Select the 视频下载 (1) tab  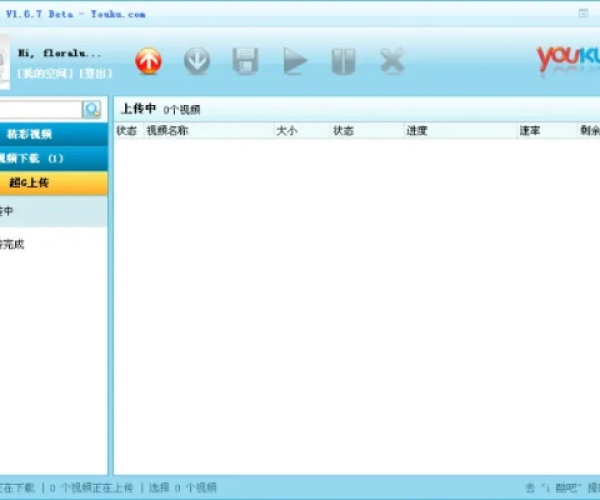click(54, 158)
